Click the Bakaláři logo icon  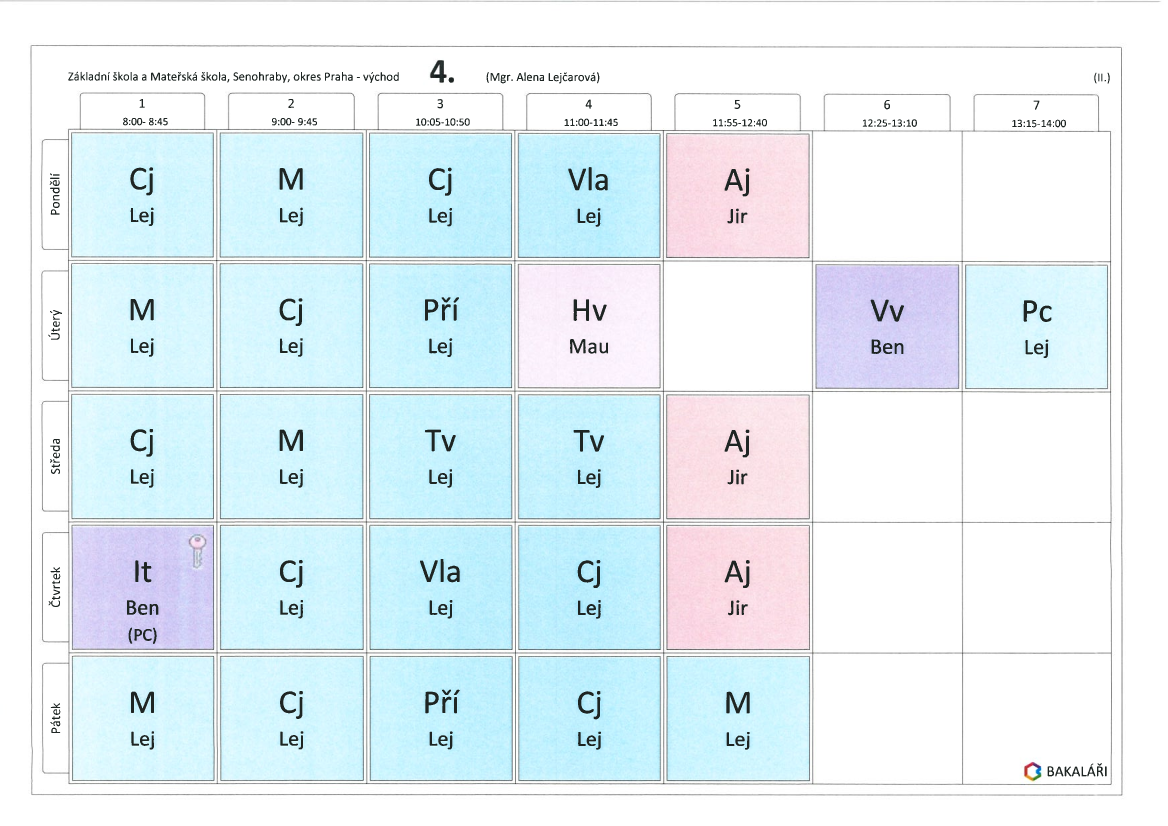(1032, 771)
